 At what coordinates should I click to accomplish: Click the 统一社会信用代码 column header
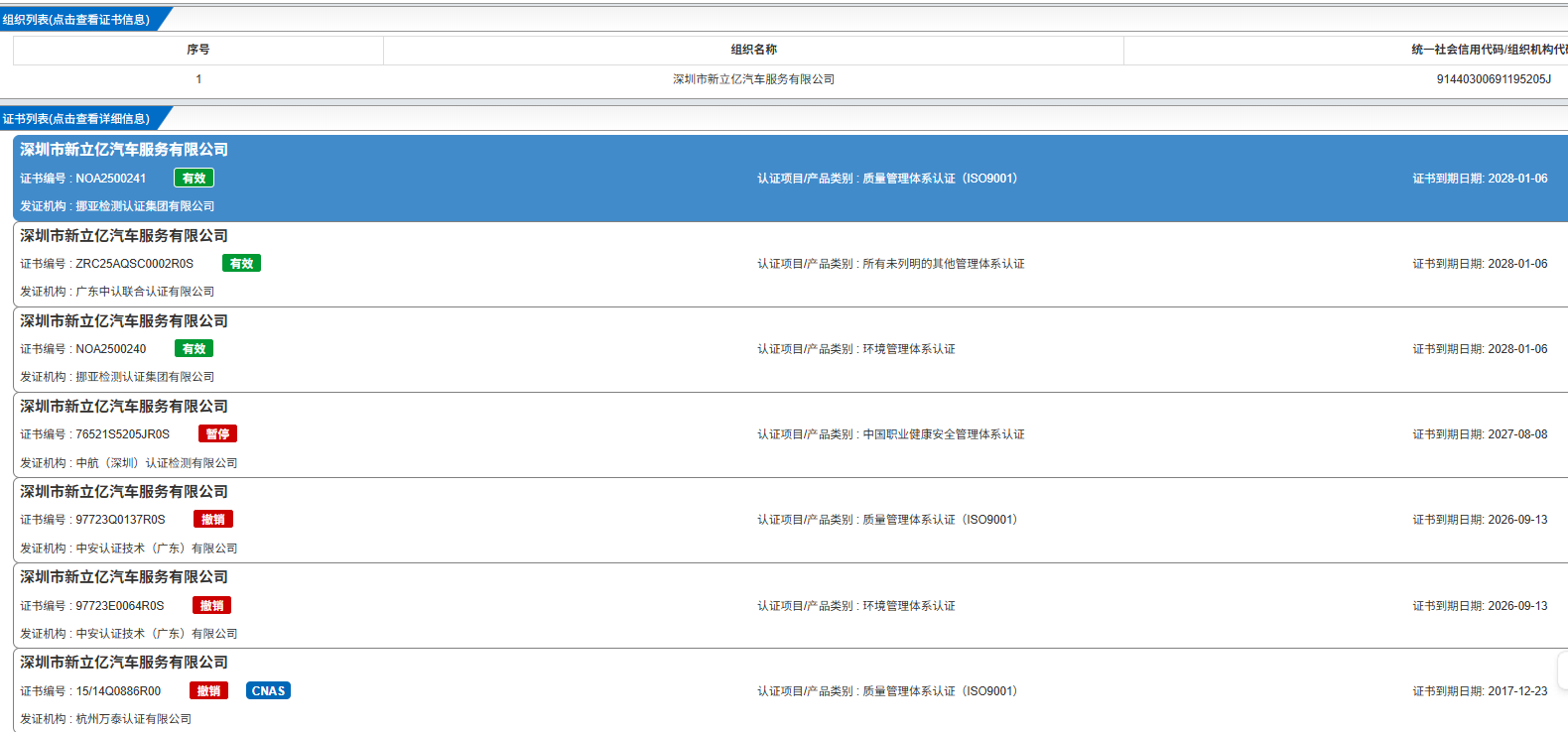pyautogui.click(x=1490, y=50)
